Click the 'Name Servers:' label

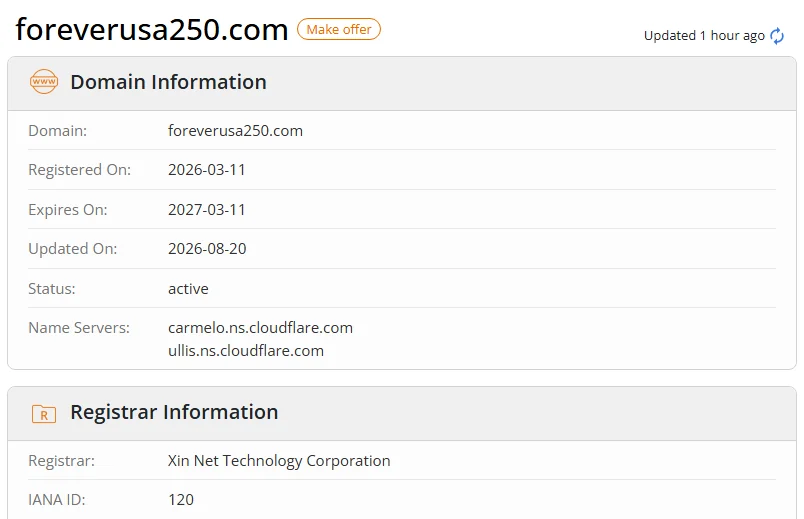pyautogui.click(x=79, y=328)
